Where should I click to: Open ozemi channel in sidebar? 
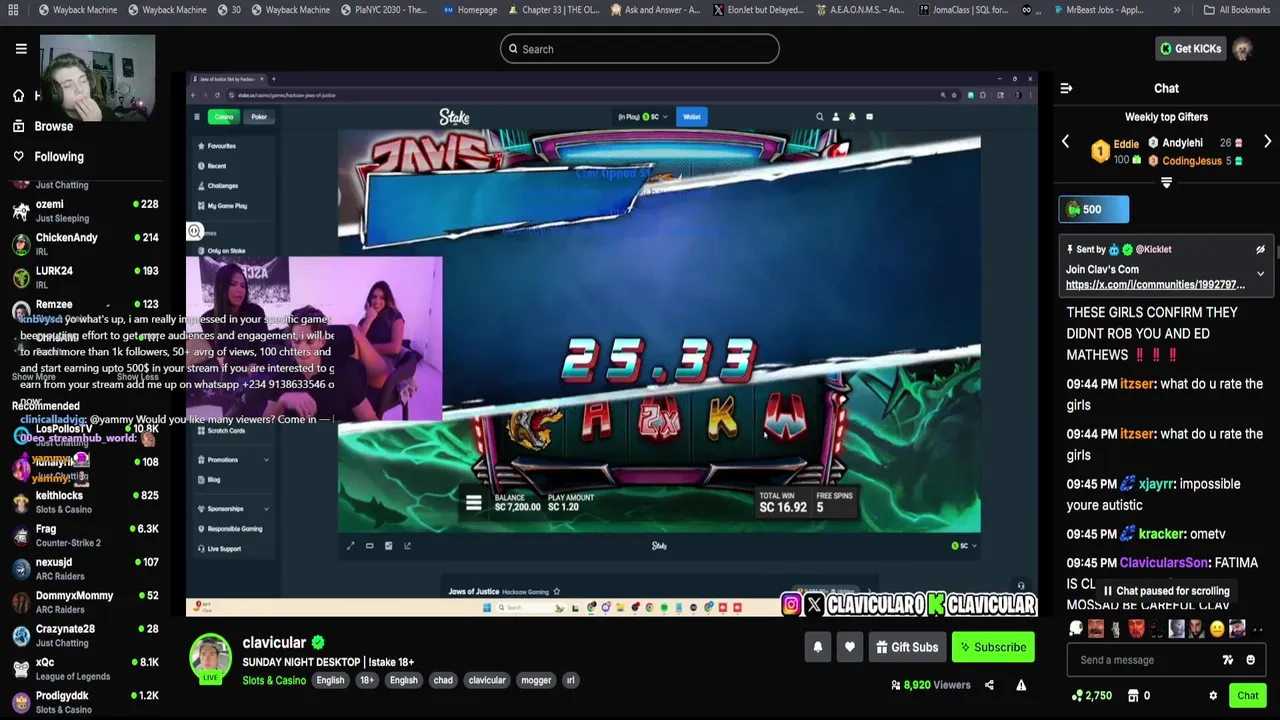(85, 210)
